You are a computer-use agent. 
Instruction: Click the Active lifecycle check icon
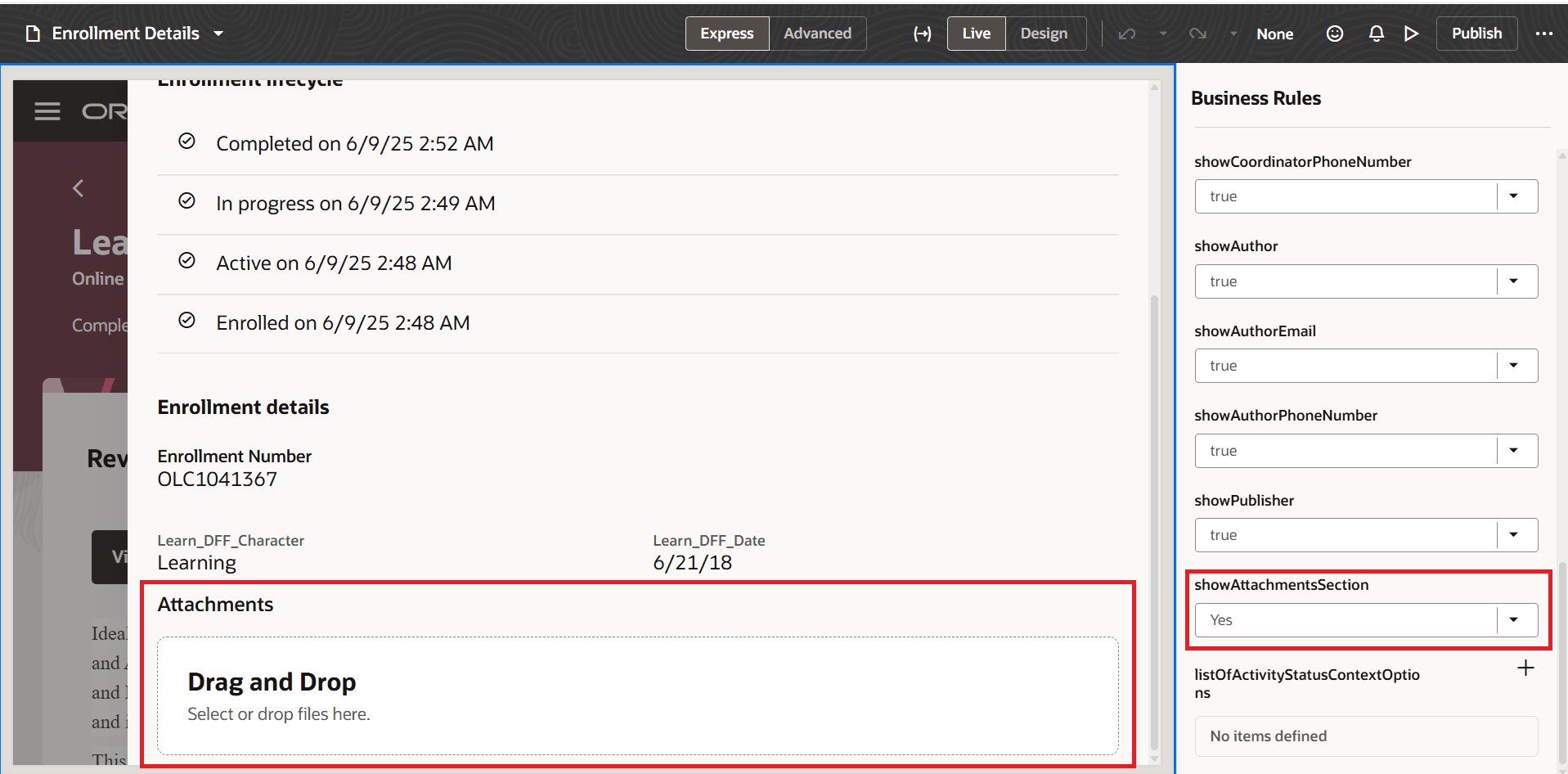point(186,261)
